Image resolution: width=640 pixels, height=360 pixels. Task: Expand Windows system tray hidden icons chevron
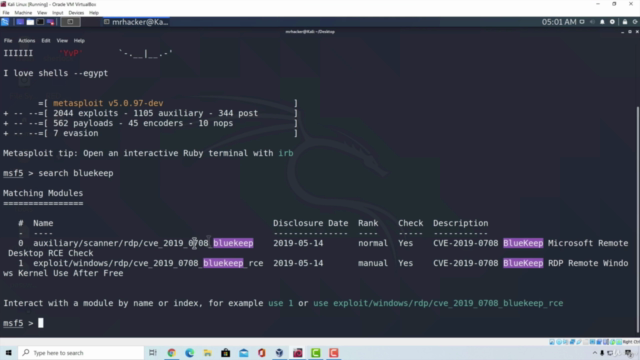pyautogui.click(x=595, y=353)
